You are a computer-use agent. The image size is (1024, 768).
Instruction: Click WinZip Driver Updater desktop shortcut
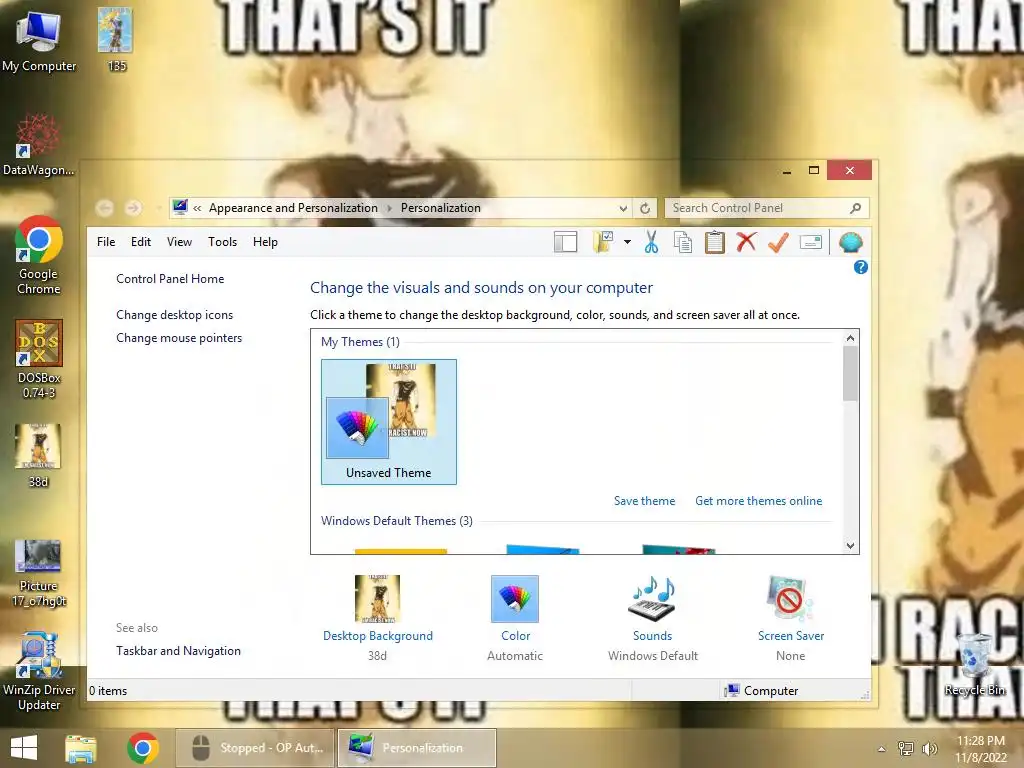39,671
